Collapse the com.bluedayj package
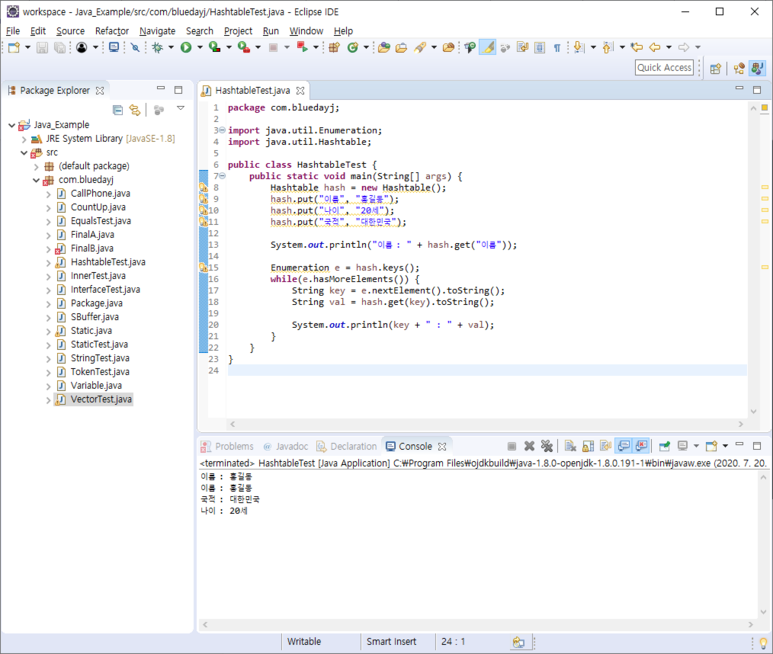Screen dimensions: 773x654 36,180
